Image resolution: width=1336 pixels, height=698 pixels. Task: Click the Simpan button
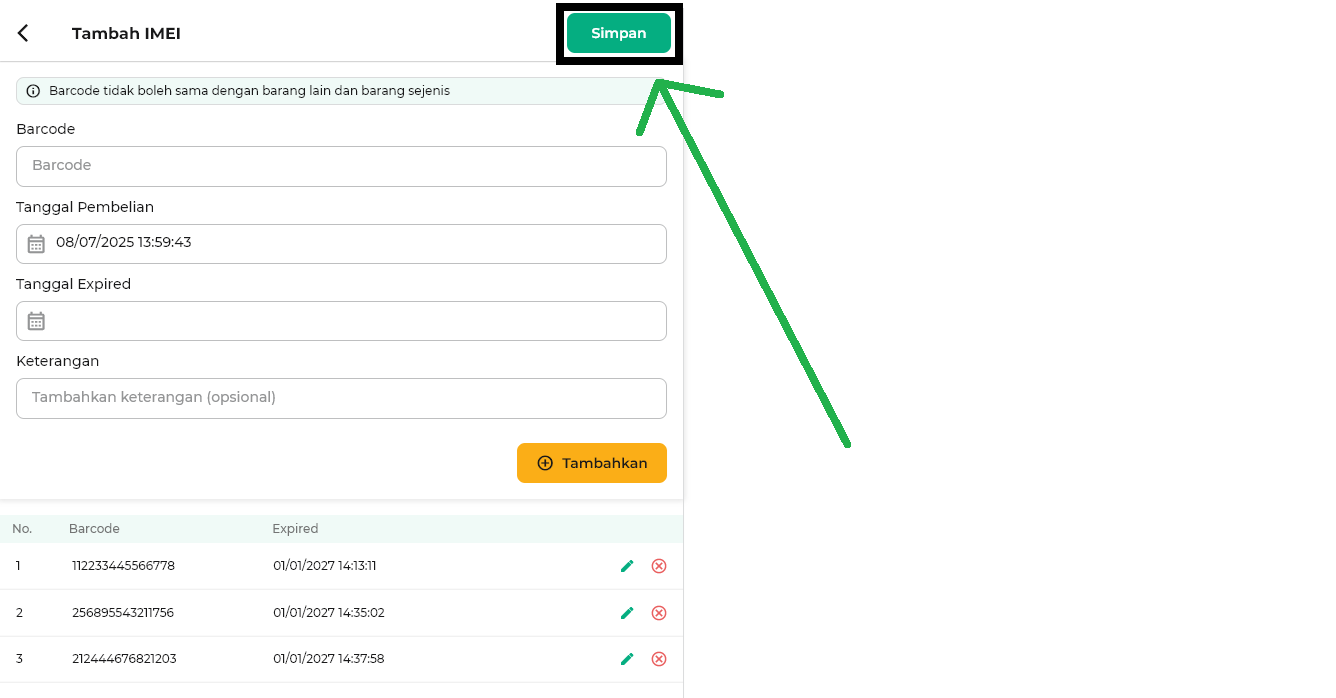618,33
